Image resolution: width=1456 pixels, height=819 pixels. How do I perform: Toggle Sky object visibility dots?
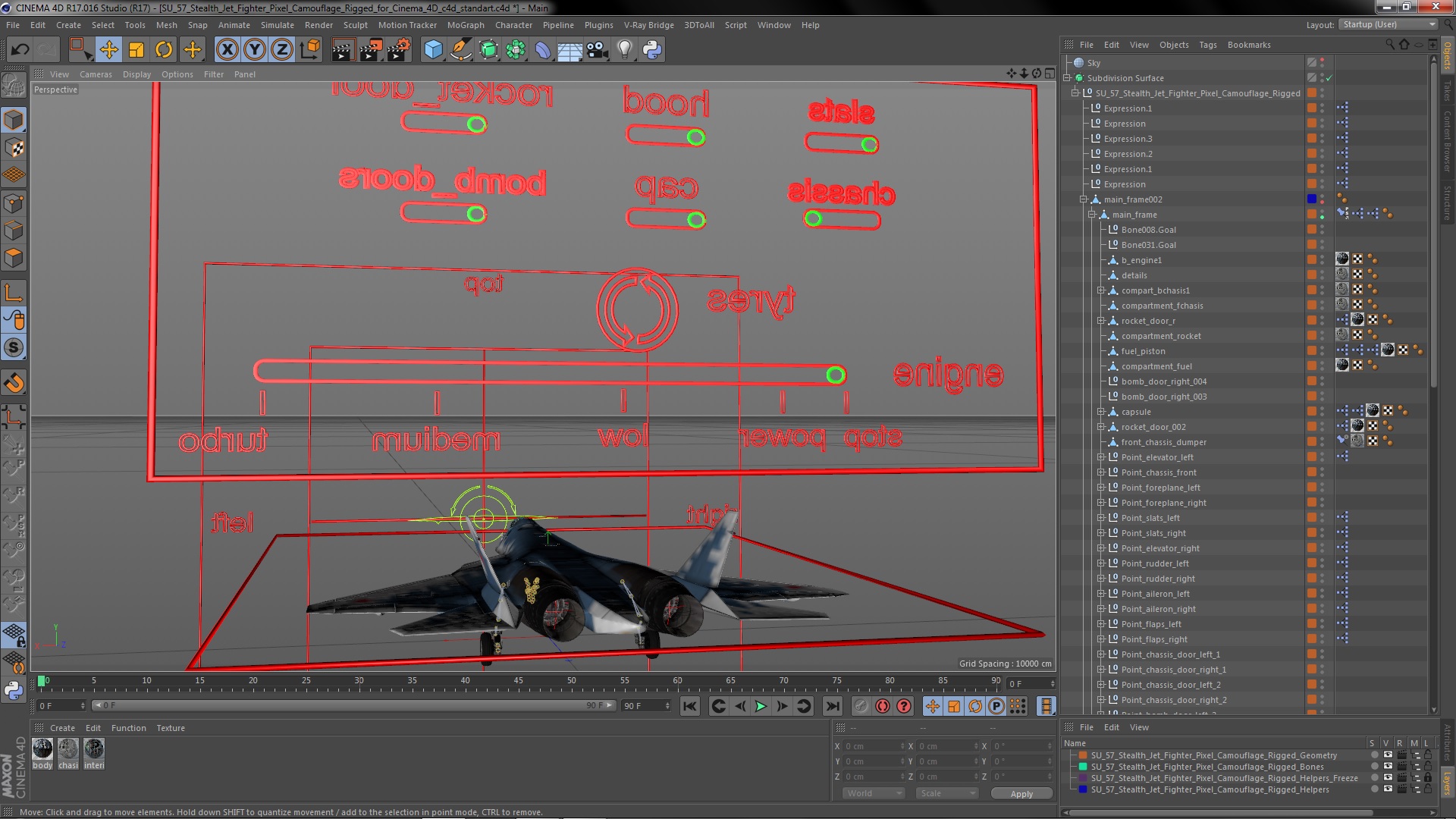click(1323, 63)
